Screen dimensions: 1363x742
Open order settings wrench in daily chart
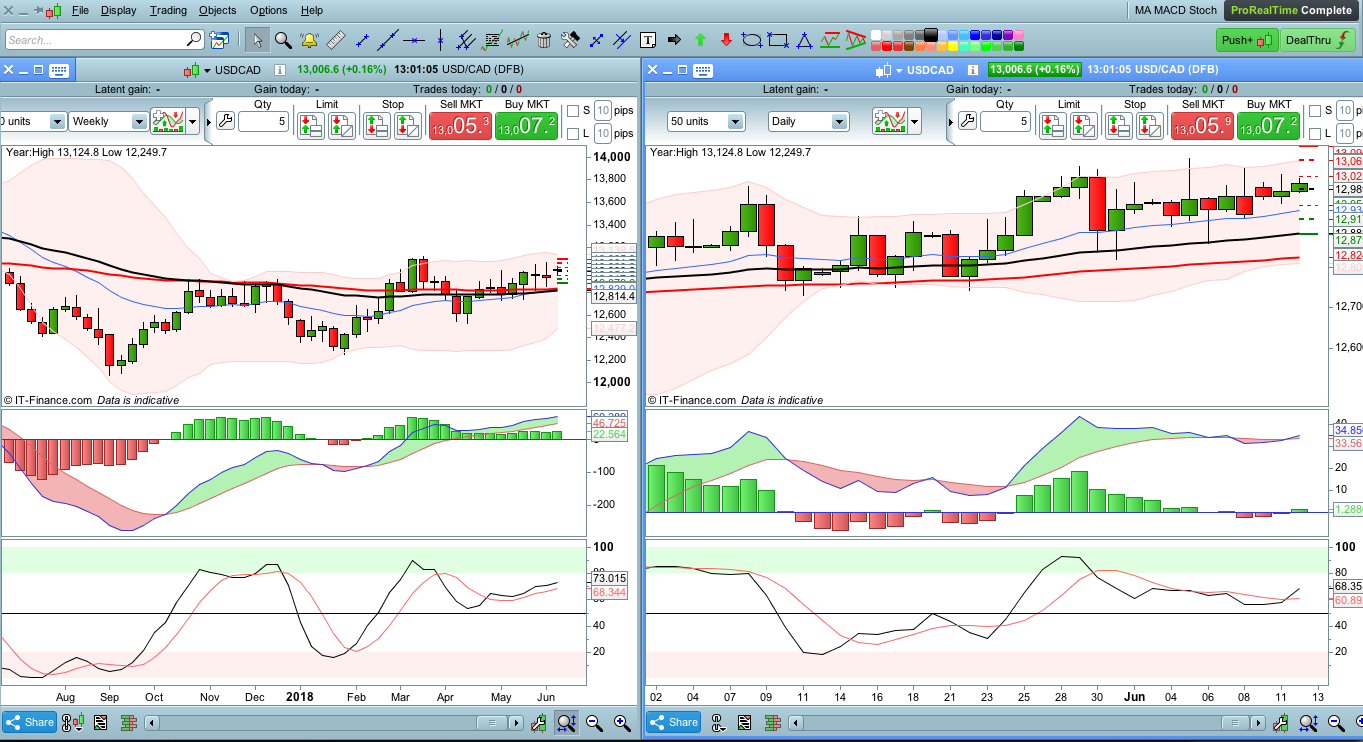point(967,121)
